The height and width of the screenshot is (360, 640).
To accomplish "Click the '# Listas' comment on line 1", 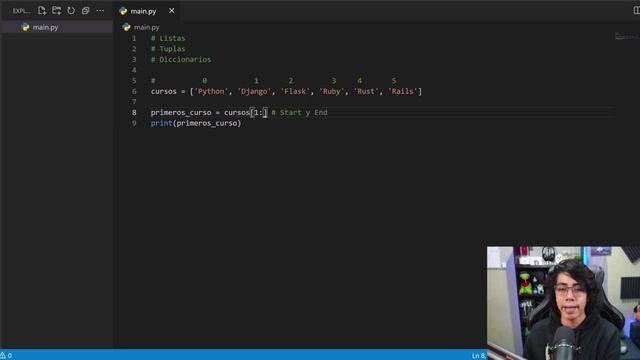I will [168, 38].
